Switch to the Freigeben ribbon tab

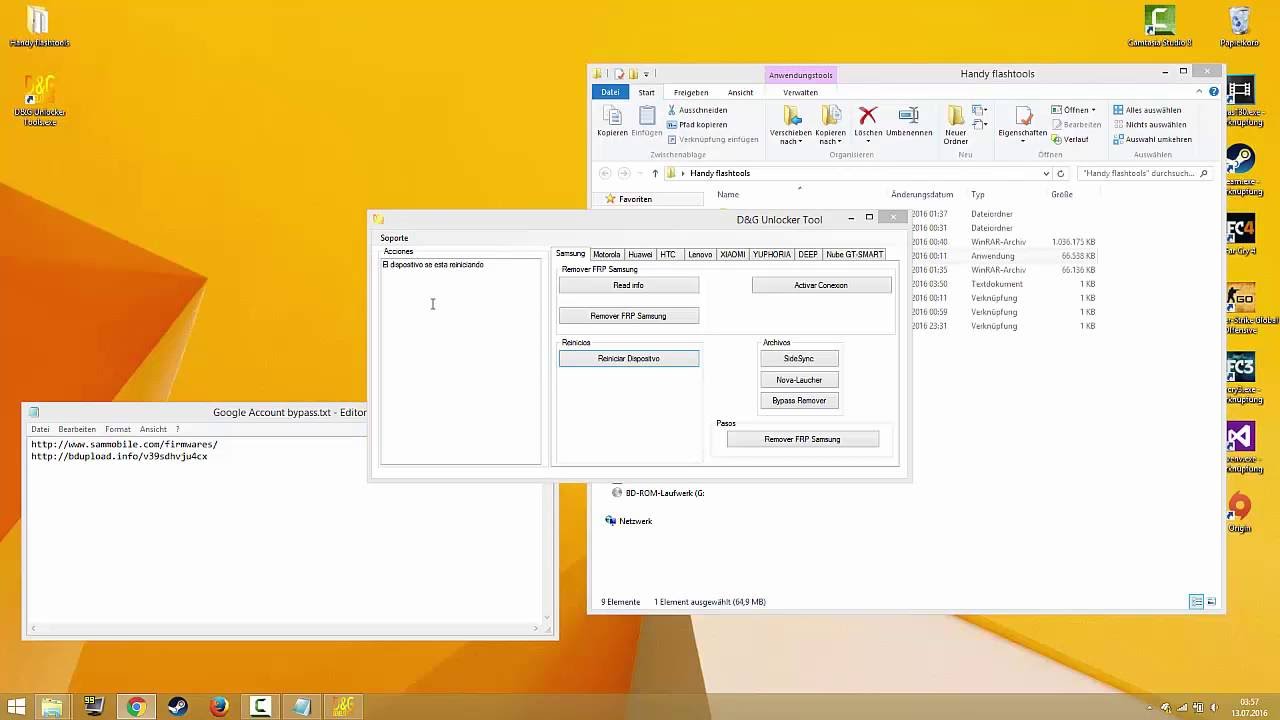pos(691,92)
